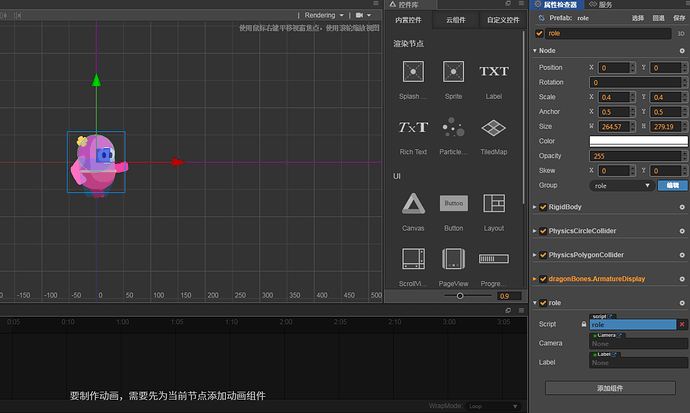Click Prefab 保存 button
The width and height of the screenshot is (690, 413).
coord(679,18)
